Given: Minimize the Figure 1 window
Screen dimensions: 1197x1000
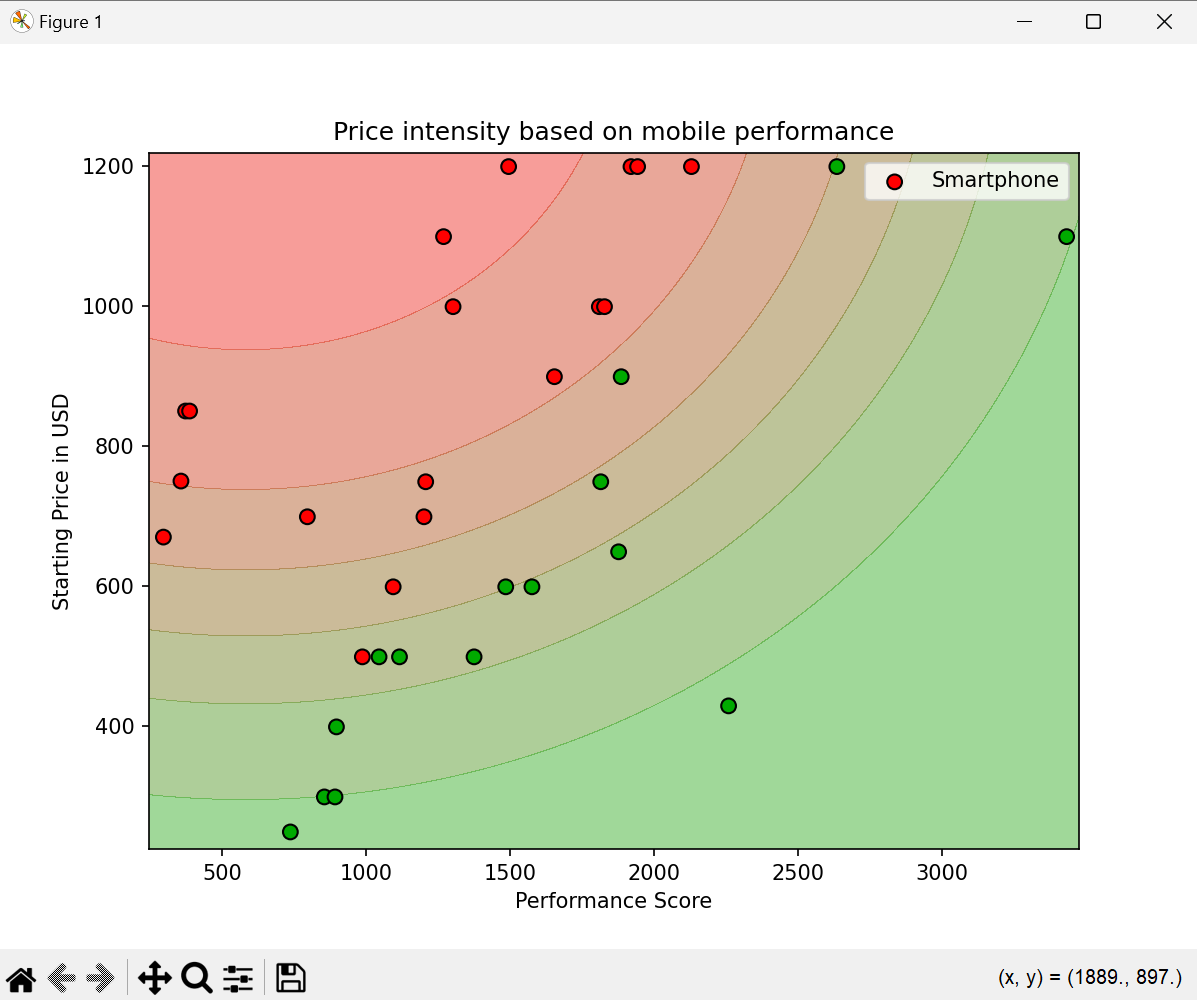Looking at the screenshot, I should tap(1024, 21).
